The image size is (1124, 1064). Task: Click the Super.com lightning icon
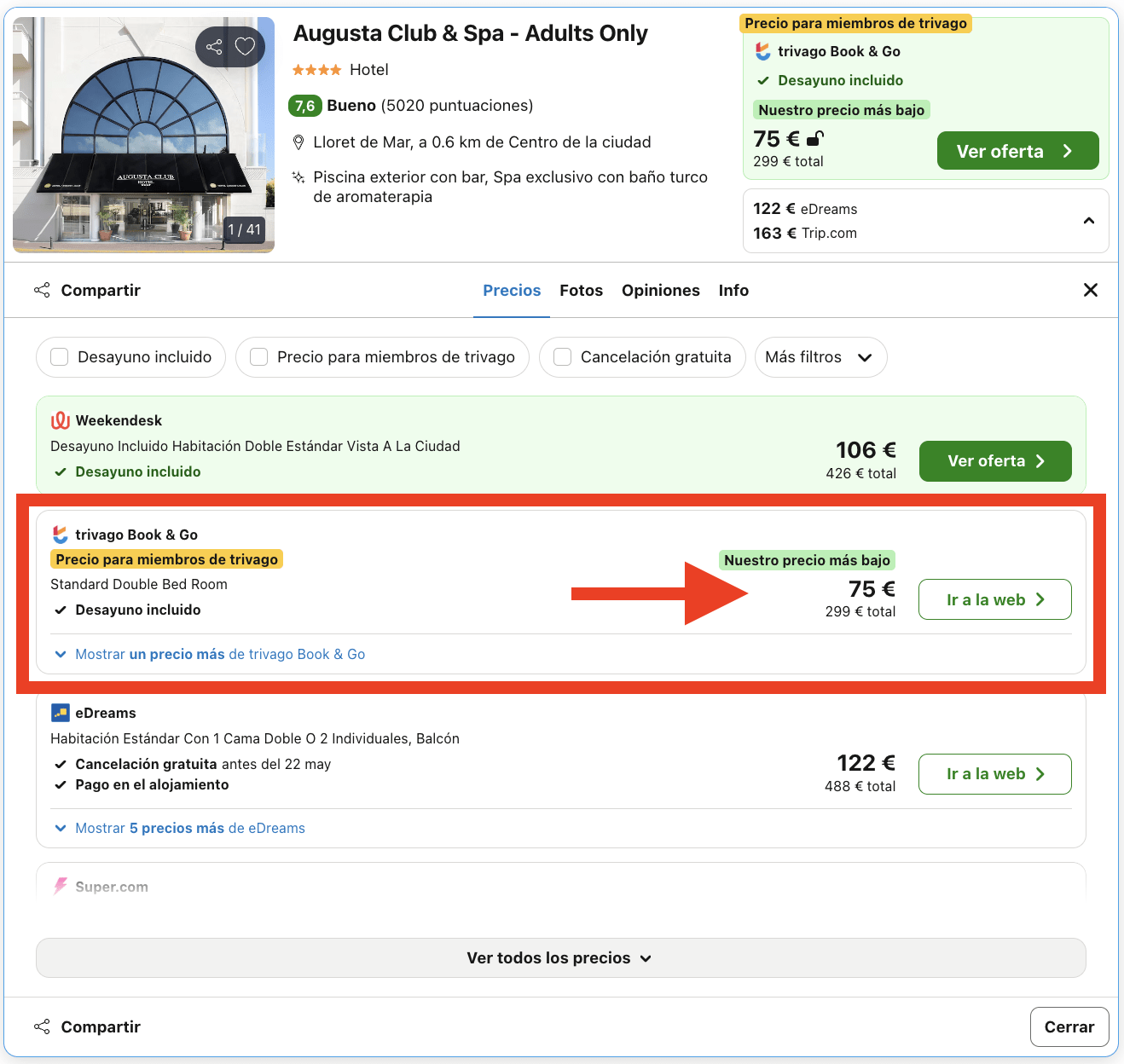click(61, 887)
